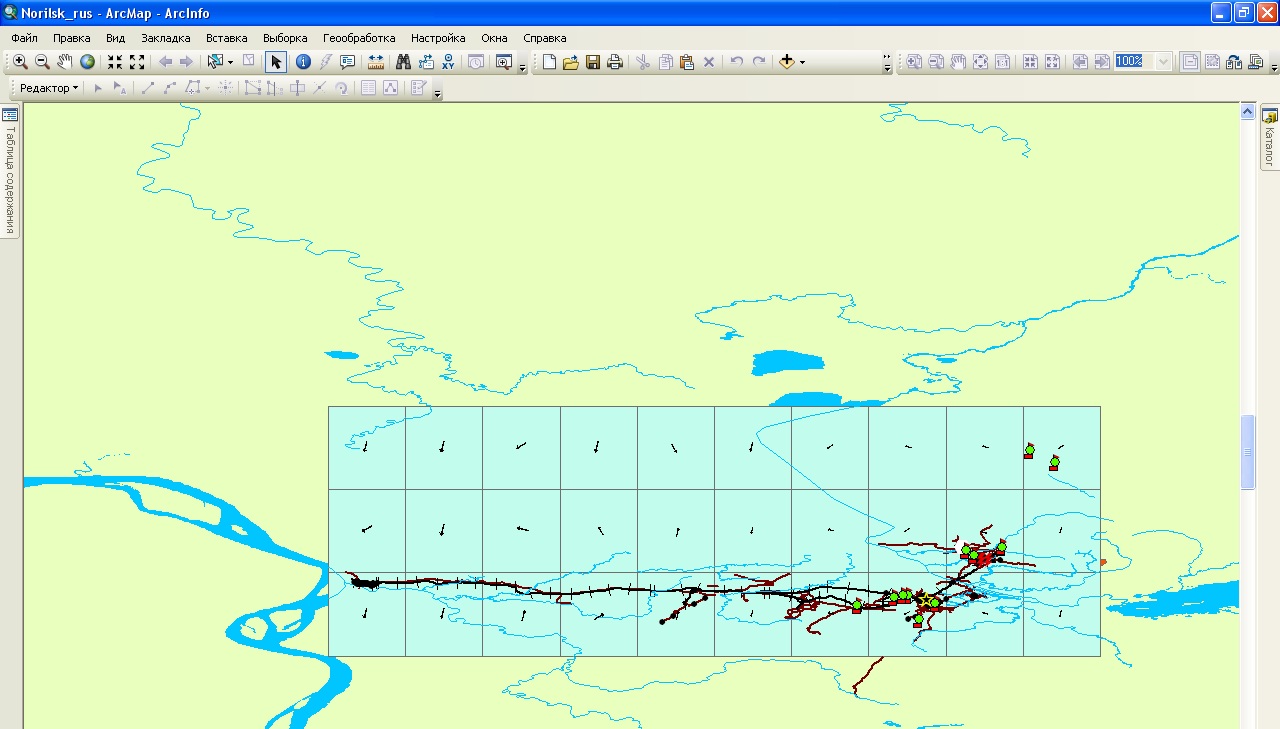Activate the Pan hand tool
Screen dimensions: 1280x729
pyautogui.click(x=65, y=62)
